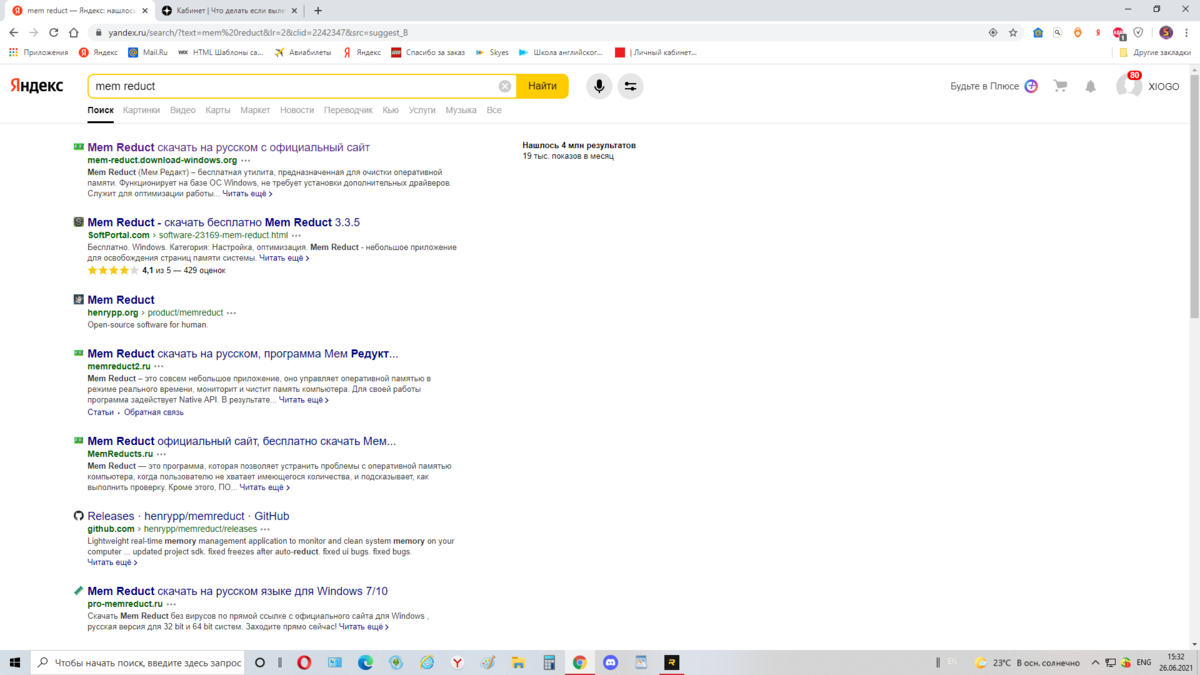Open the 'Обратная связь' sitelink

tap(154, 412)
